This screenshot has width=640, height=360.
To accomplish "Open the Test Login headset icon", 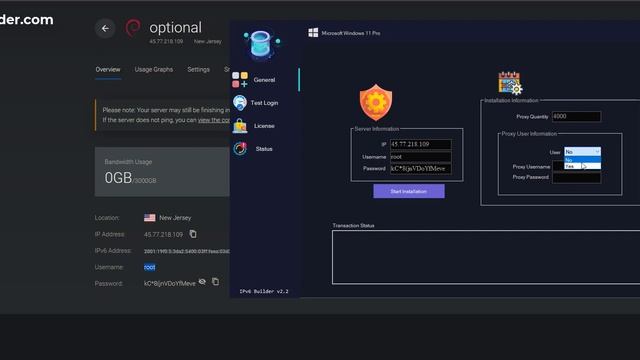I will (240, 102).
